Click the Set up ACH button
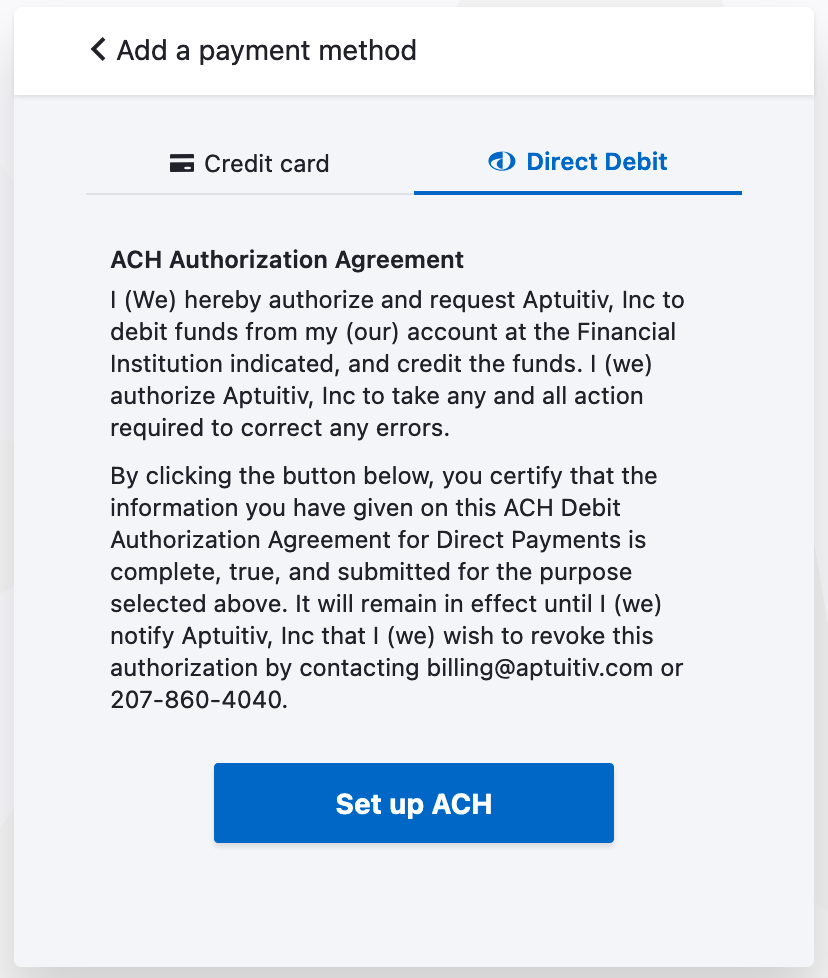Viewport: 828px width, 978px height. [x=413, y=802]
